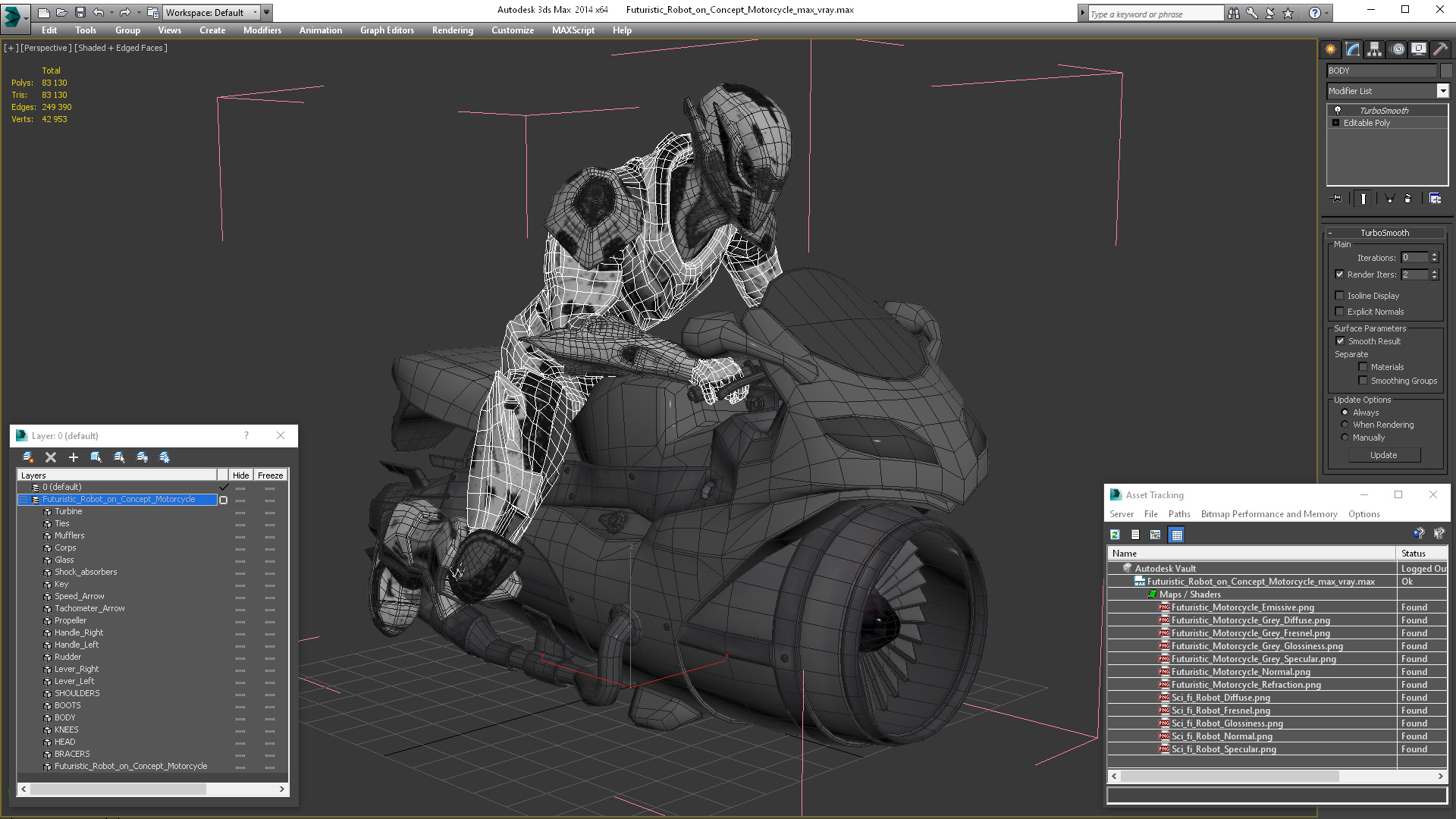Create a new scene file
The width and height of the screenshot is (1456, 819).
coord(44,12)
